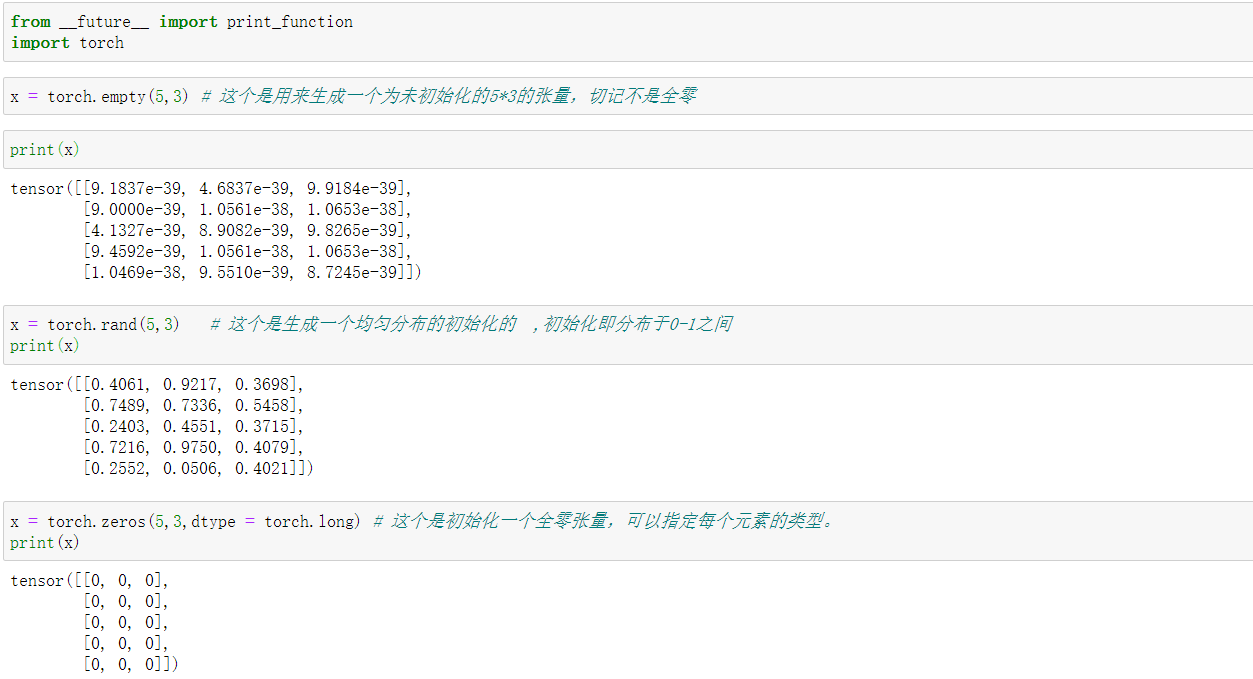
Task: Click the comment '这个是生成一个均匀分布的初始化的'
Action: [373, 324]
